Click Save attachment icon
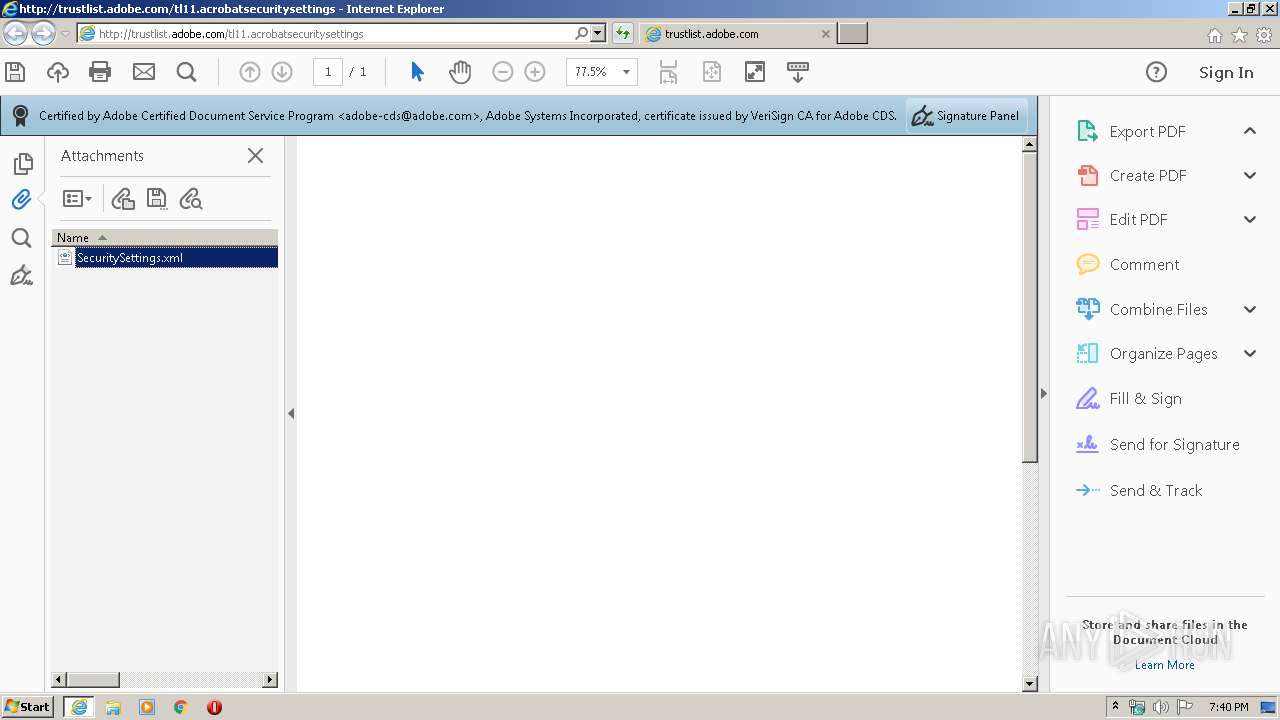The height and width of the screenshot is (720, 1280). [157, 199]
